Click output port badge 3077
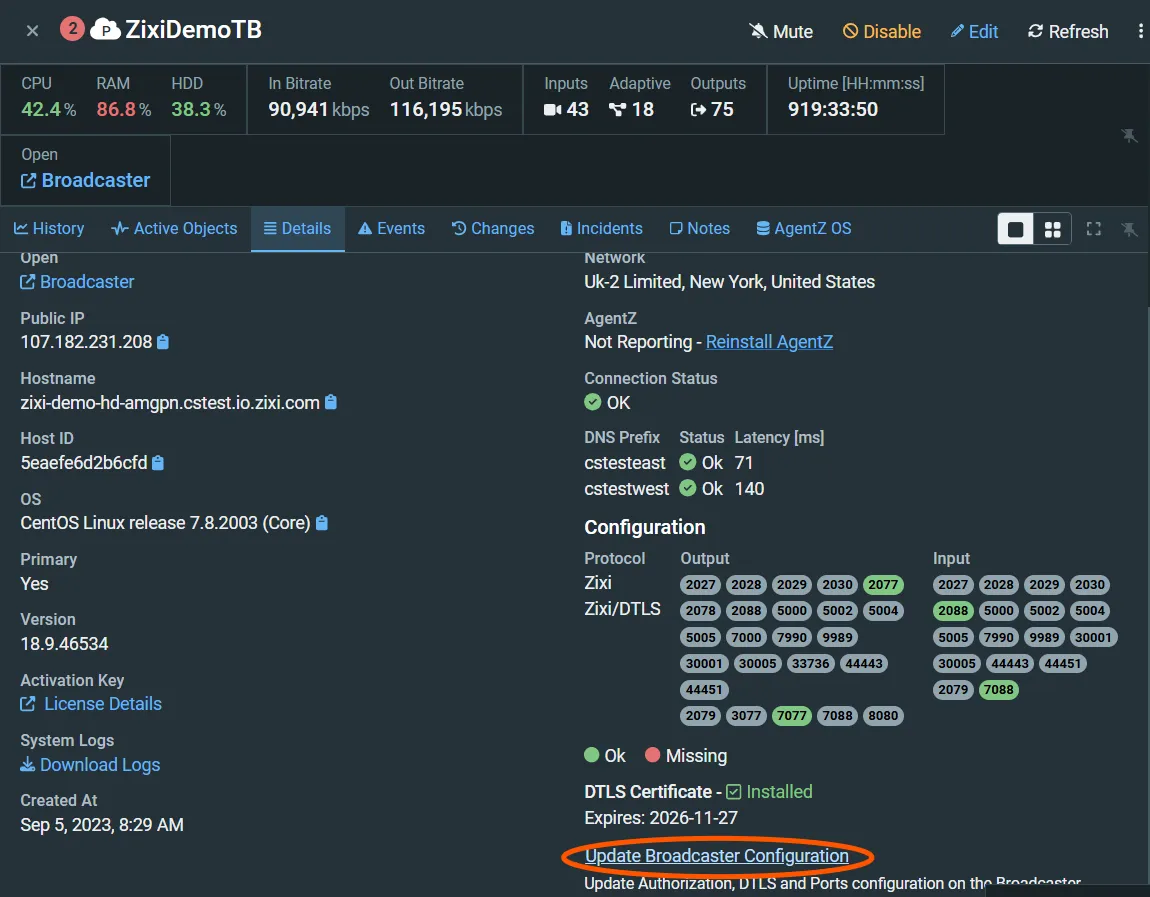Image resolution: width=1150 pixels, height=897 pixels. pos(746,716)
